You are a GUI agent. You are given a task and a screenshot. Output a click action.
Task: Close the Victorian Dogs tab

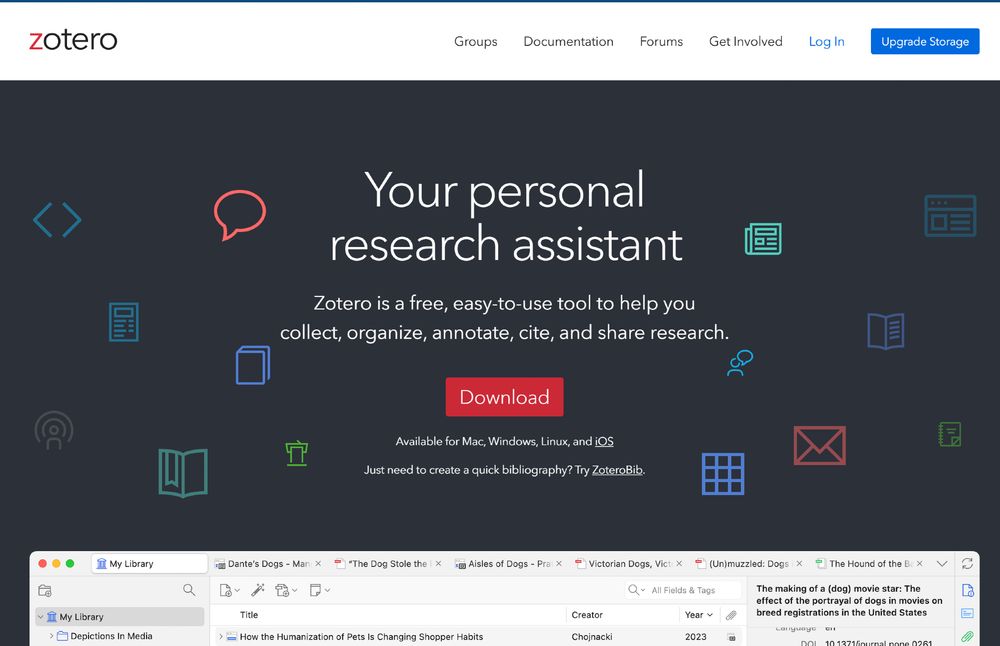click(x=679, y=564)
